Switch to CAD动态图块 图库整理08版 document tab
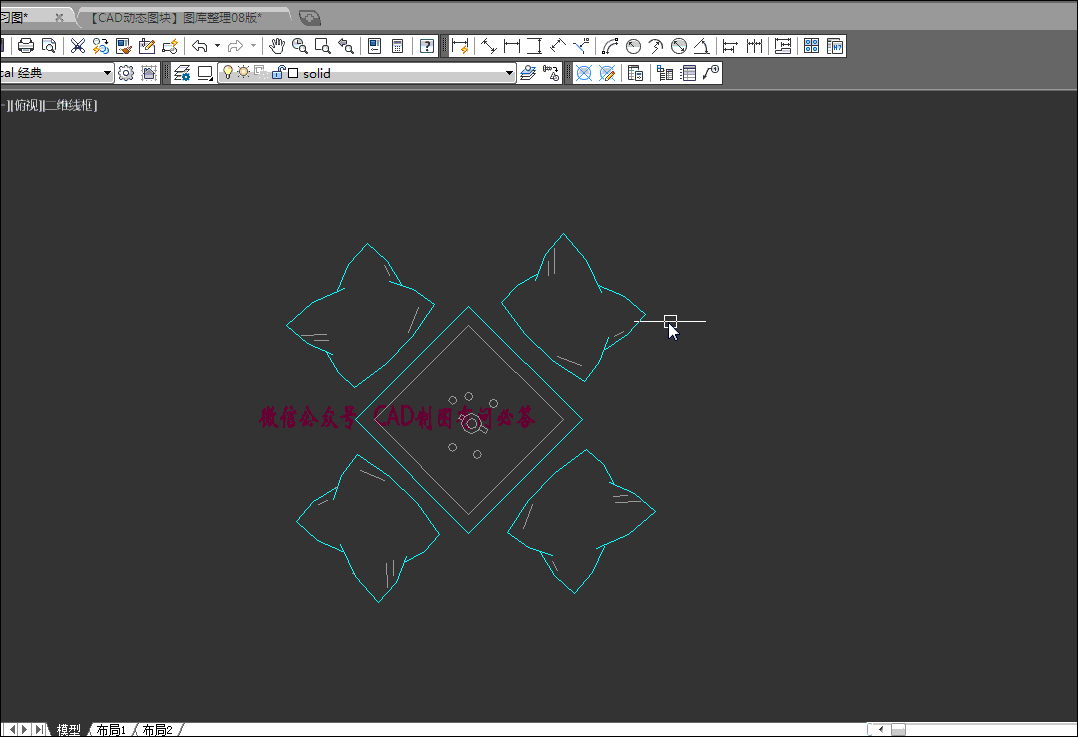Image resolution: width=1078 pixels, height=737 pixels. [x=177, y=17]
